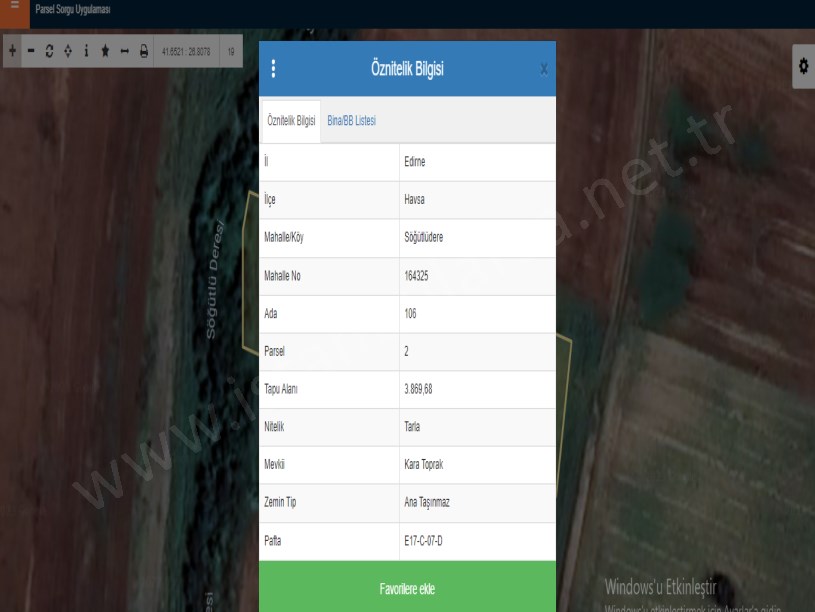Open map settings gear icon
The width and height of the screenshot is (815, 612).
[x=802, y=65]
